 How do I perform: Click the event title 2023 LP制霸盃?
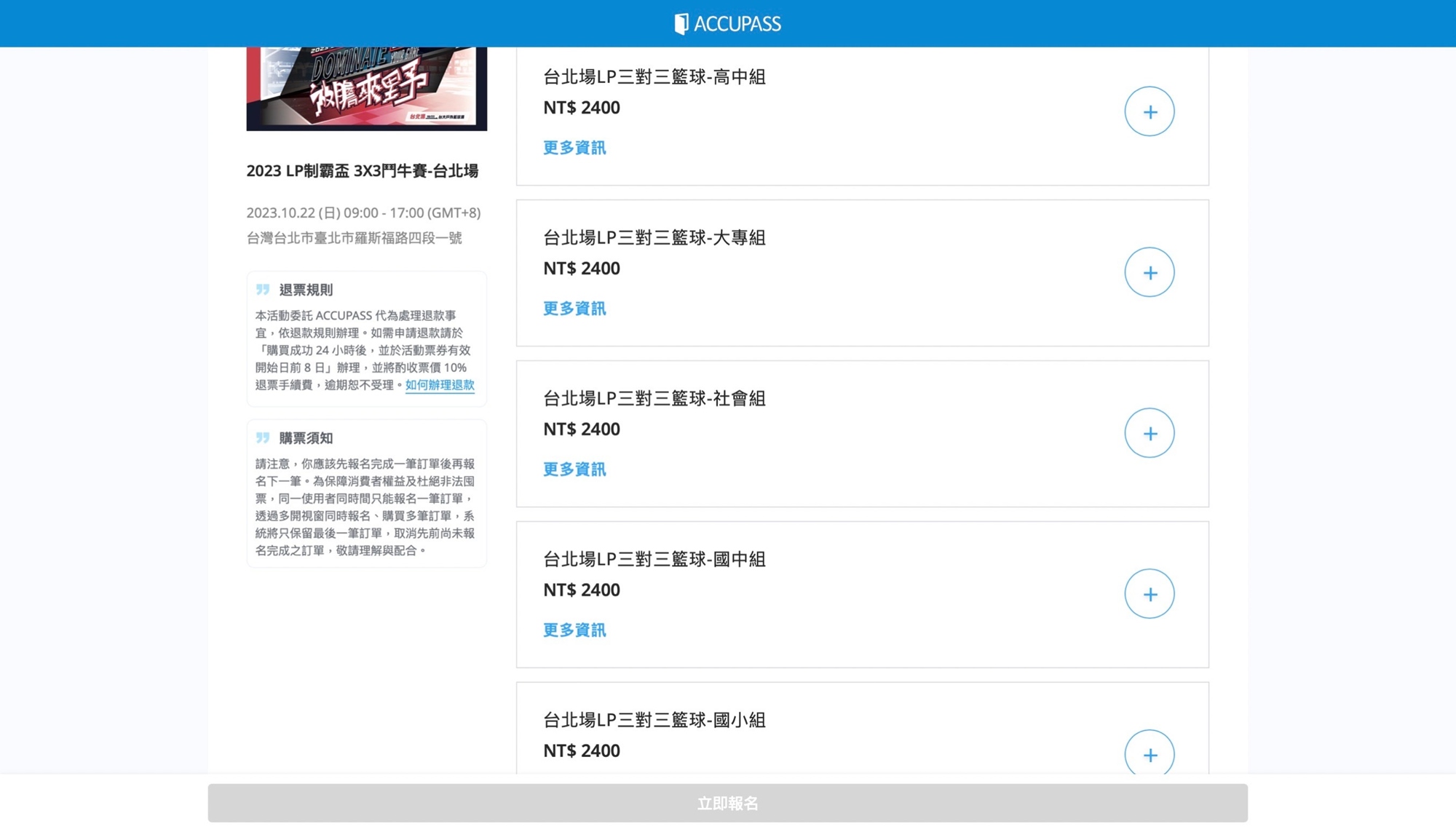[x=362, y=171]
